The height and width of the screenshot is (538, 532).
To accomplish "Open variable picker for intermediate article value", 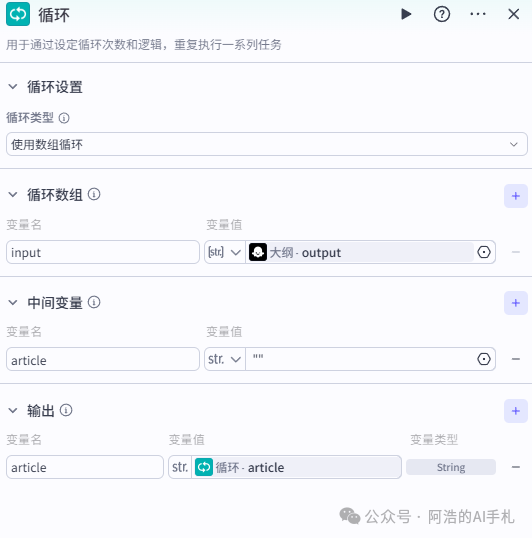I will click(x=484, y=359).
